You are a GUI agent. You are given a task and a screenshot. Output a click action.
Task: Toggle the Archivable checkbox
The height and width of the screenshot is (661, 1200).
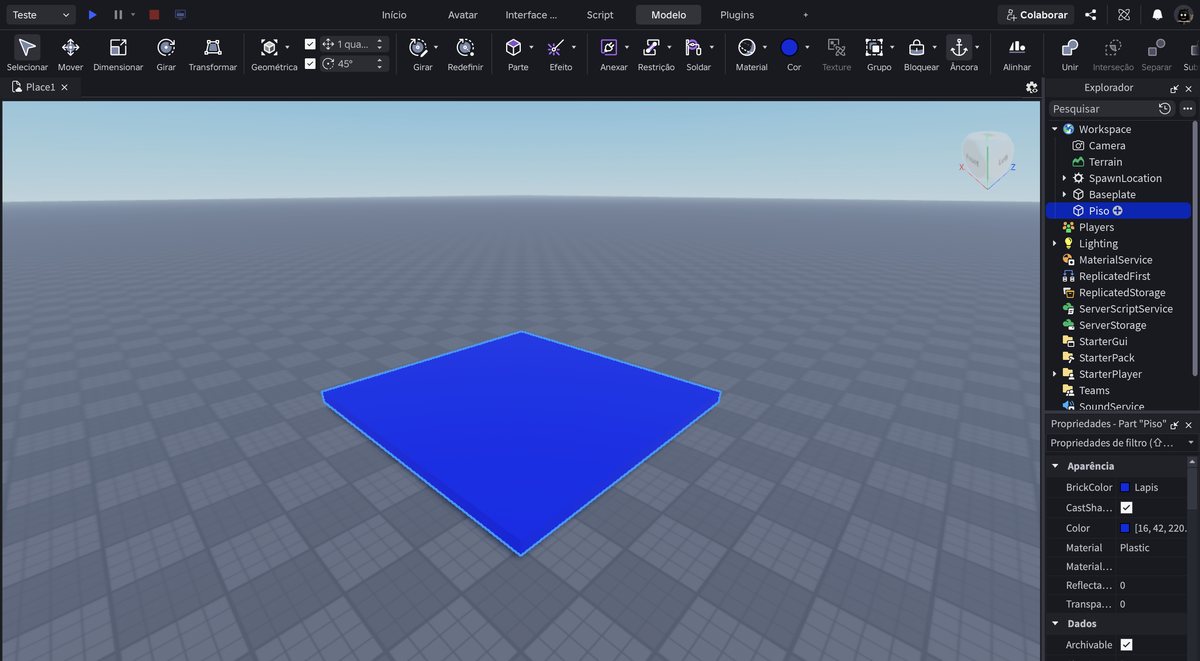(1126, 645)
